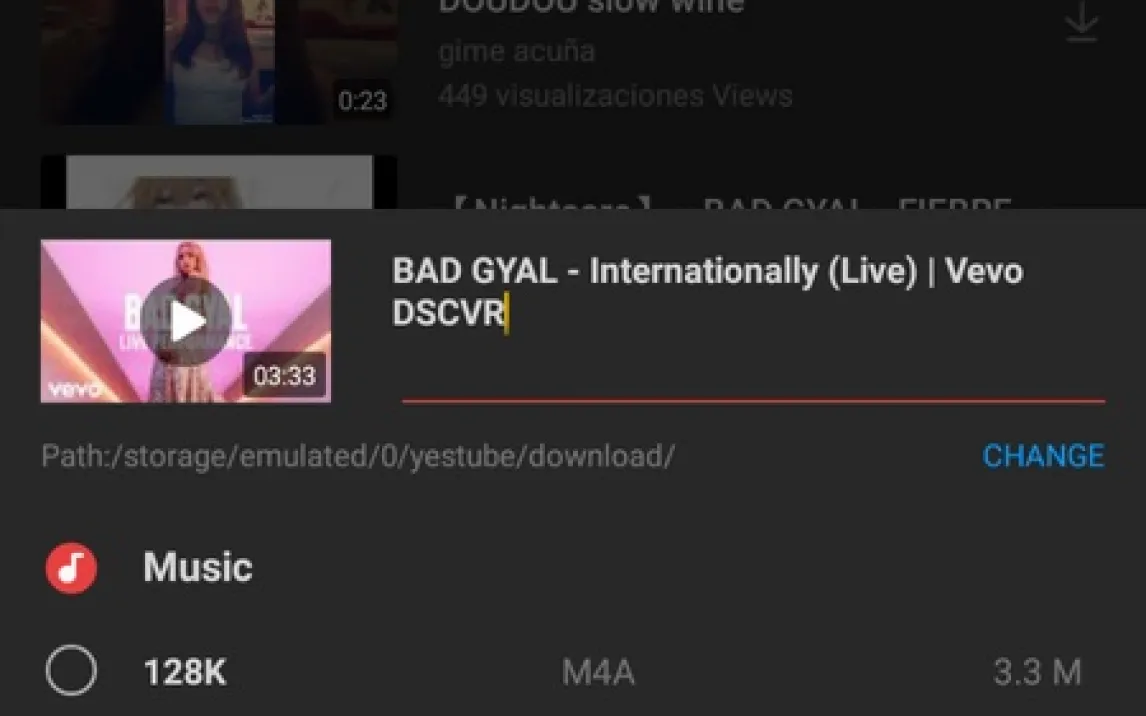Tap the M4A format label
This screenshot has width=1146, height=716.
click(x=598, y=672)
